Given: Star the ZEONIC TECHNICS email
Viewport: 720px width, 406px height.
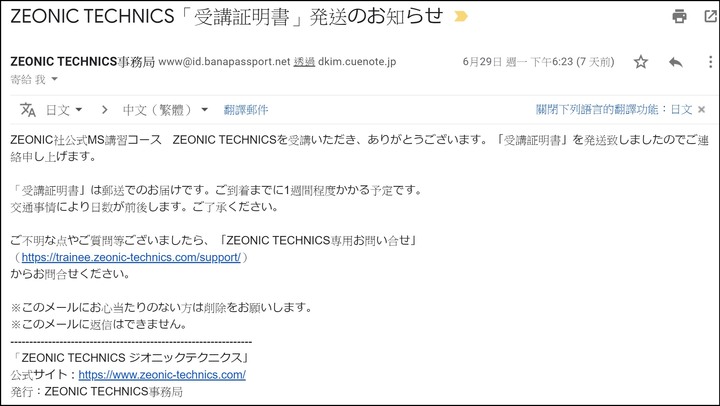Looking at the screenshot, I should (x=641, y=62).
